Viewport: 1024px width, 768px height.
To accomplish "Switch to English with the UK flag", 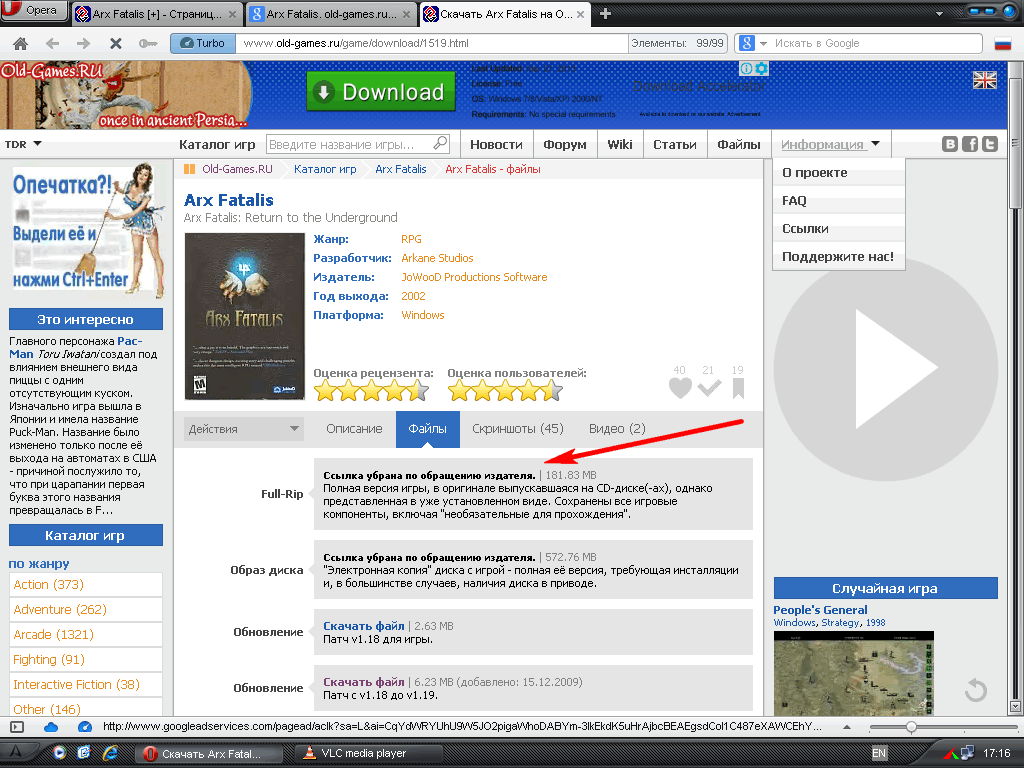I will 984,80.
